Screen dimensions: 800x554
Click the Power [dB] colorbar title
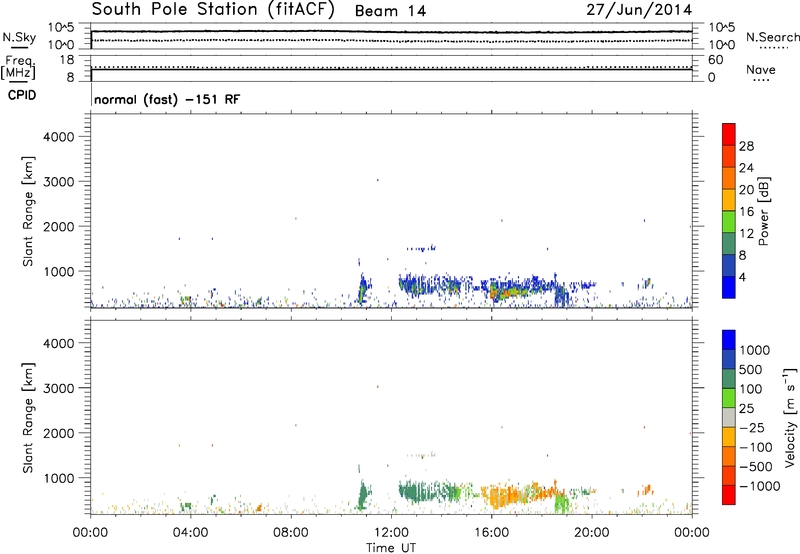point(763,211)
